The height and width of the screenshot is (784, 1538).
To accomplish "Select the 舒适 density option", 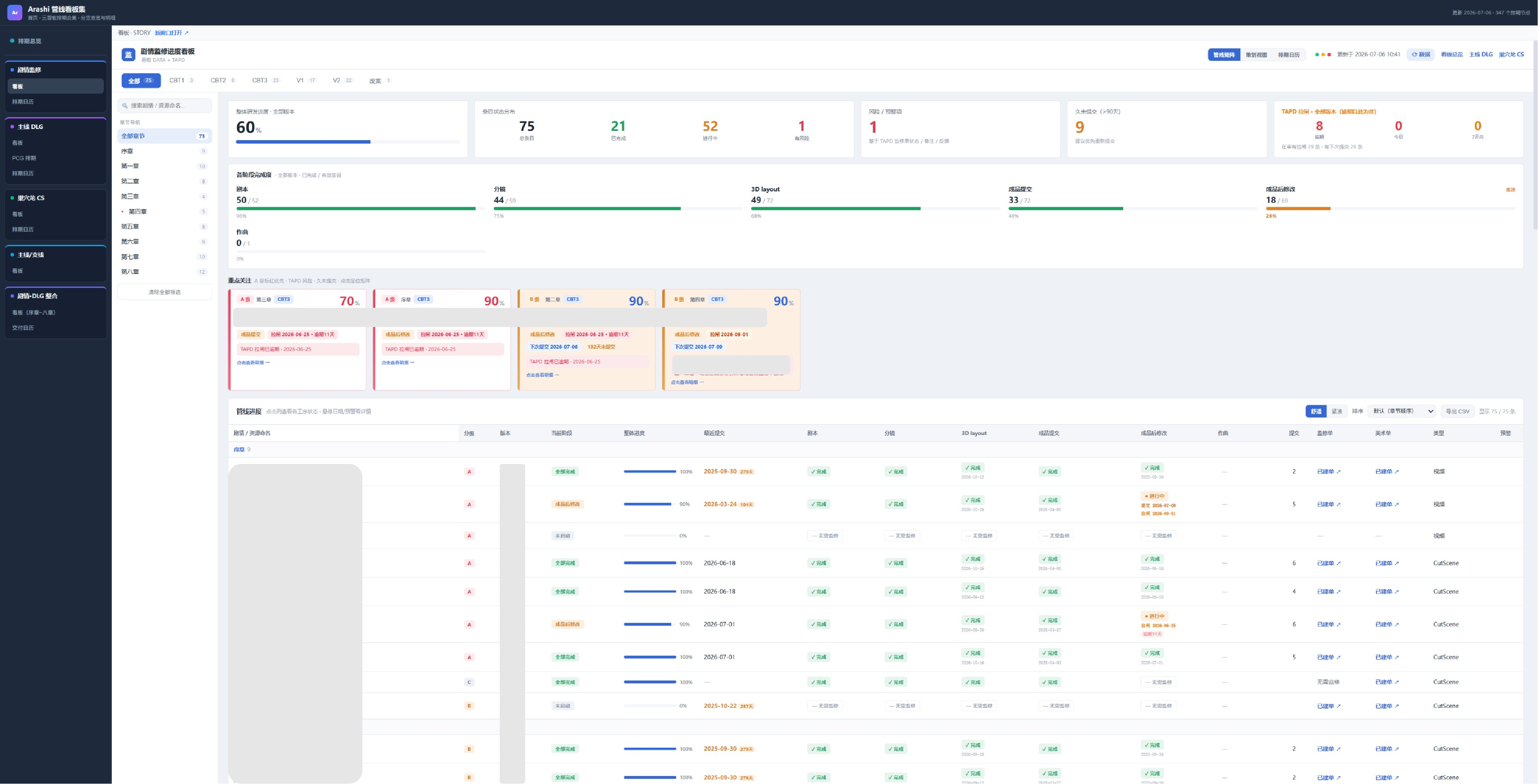I will pyautogui.click(x=1316, y=412).
